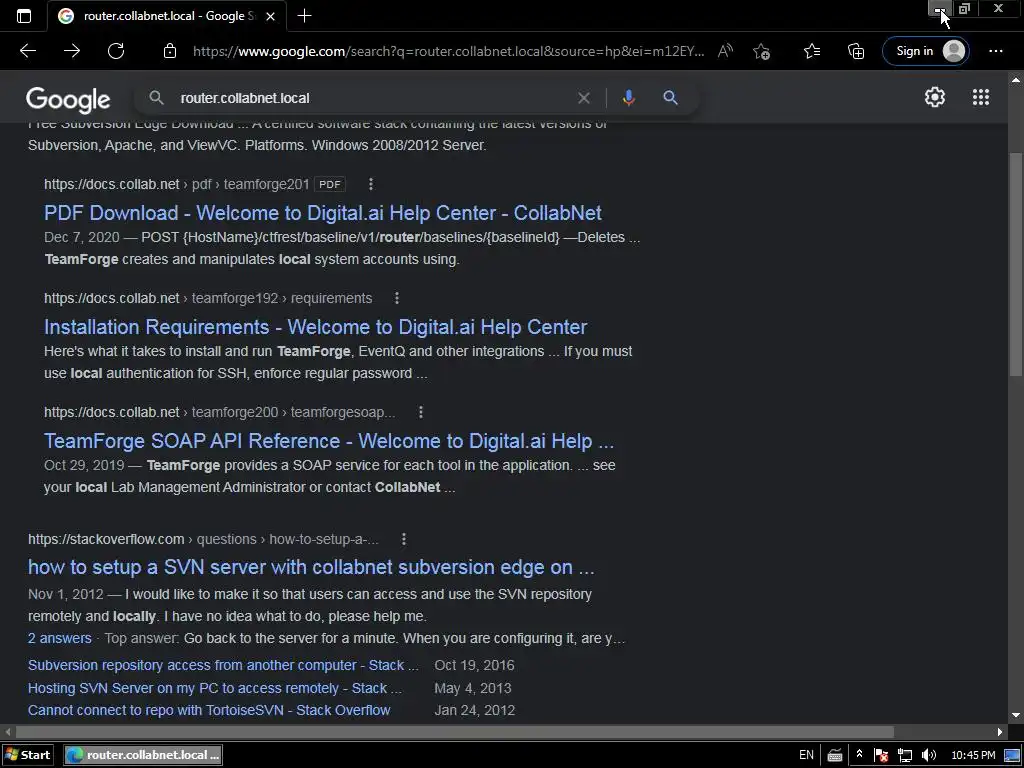
Task: Open the Windows Start menu
Action: click(27, 755)
